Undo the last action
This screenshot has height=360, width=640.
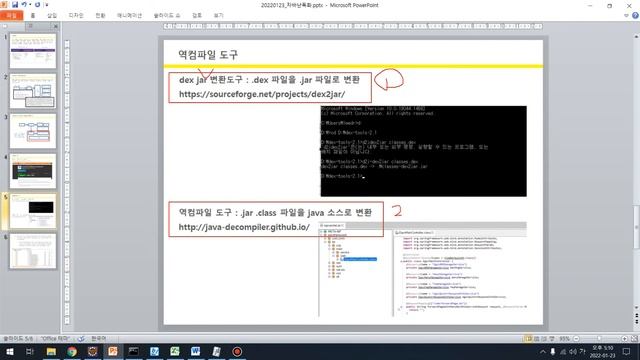[24, 4]
